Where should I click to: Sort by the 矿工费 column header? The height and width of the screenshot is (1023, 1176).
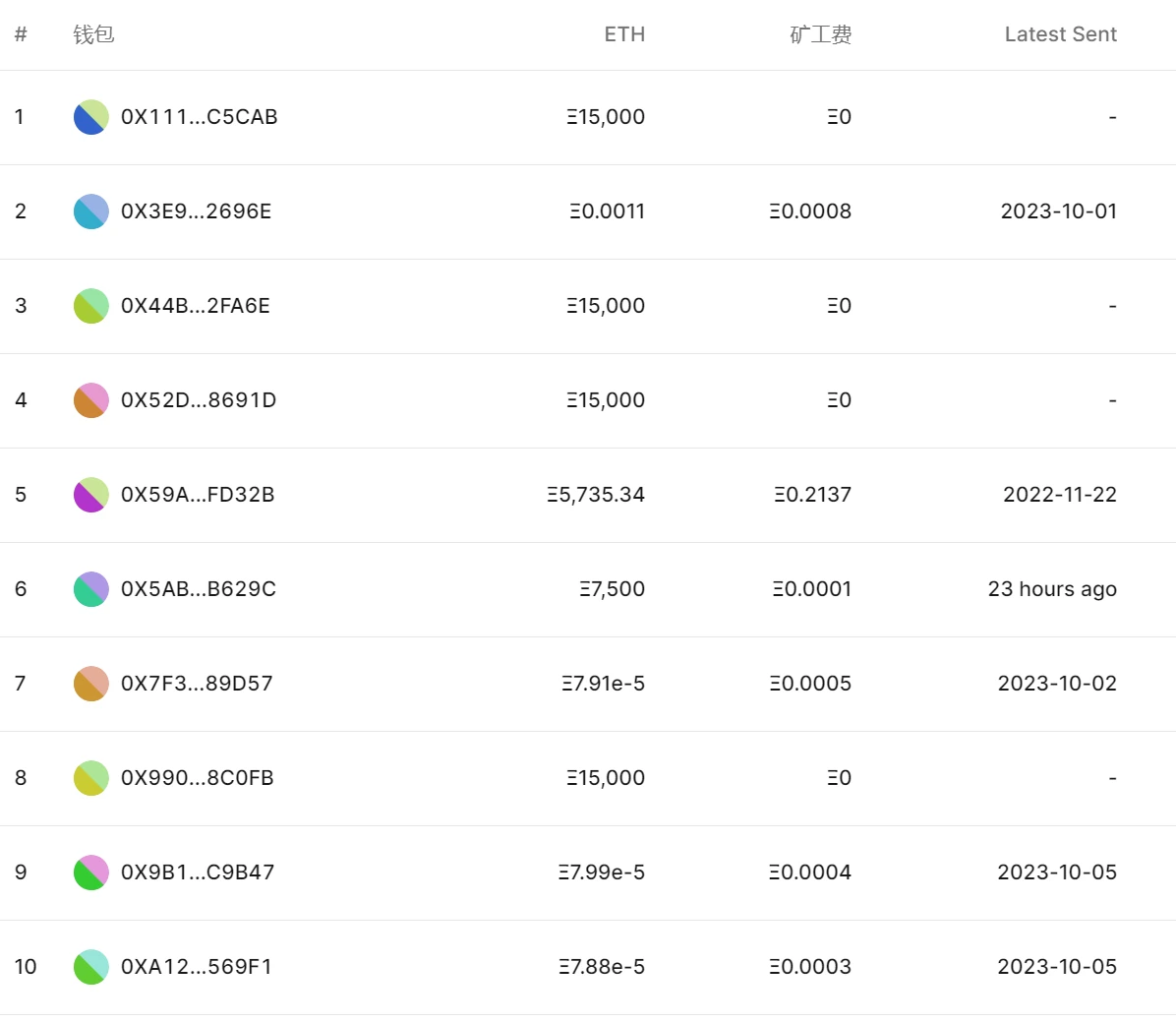click(x=822, y=33)
